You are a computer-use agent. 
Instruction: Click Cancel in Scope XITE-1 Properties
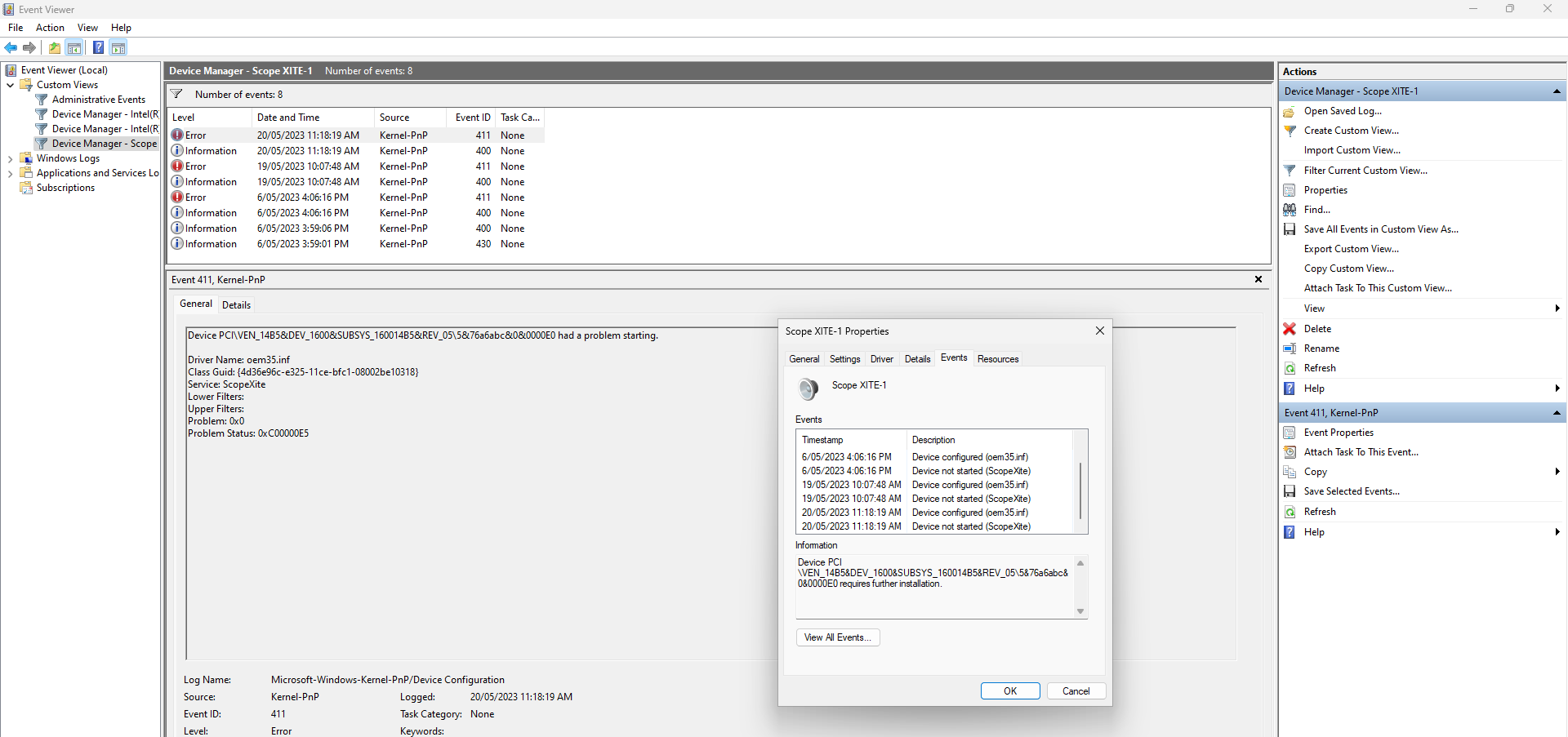click(x=1076, y=691)
